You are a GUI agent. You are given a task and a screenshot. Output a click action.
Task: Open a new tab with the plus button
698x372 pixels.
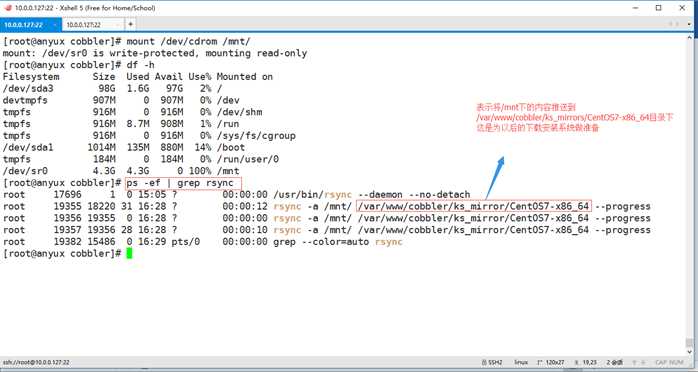tap(130, 24)
